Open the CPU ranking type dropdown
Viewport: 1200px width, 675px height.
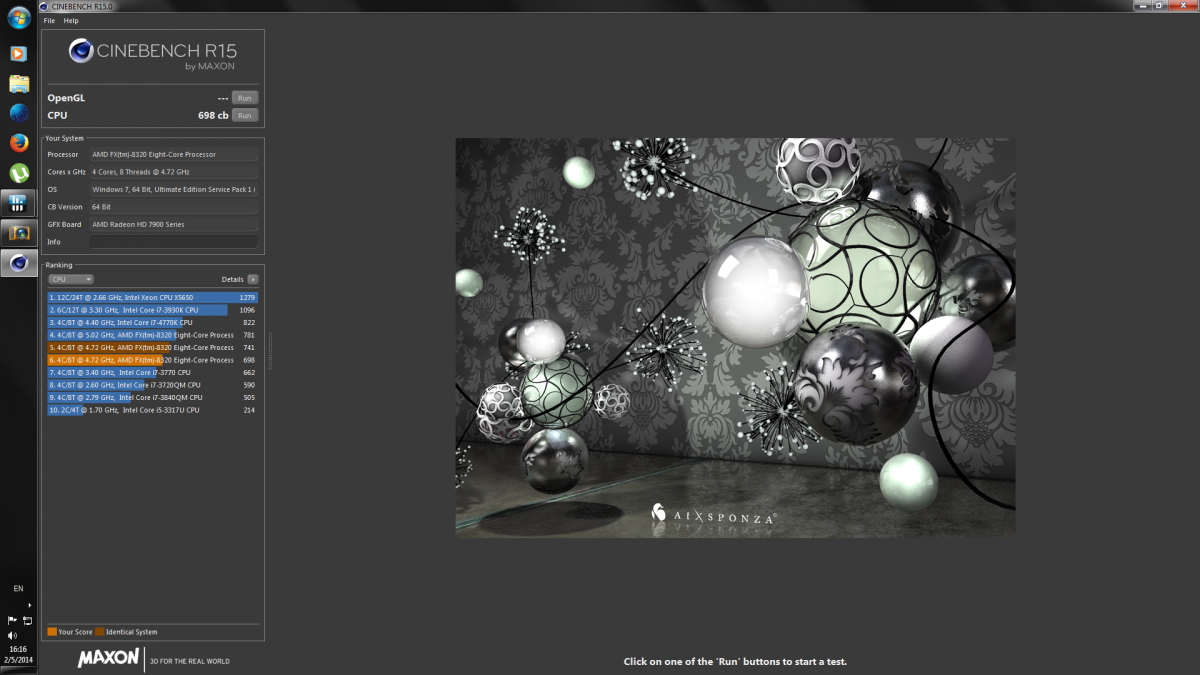[x=71, y=280]
